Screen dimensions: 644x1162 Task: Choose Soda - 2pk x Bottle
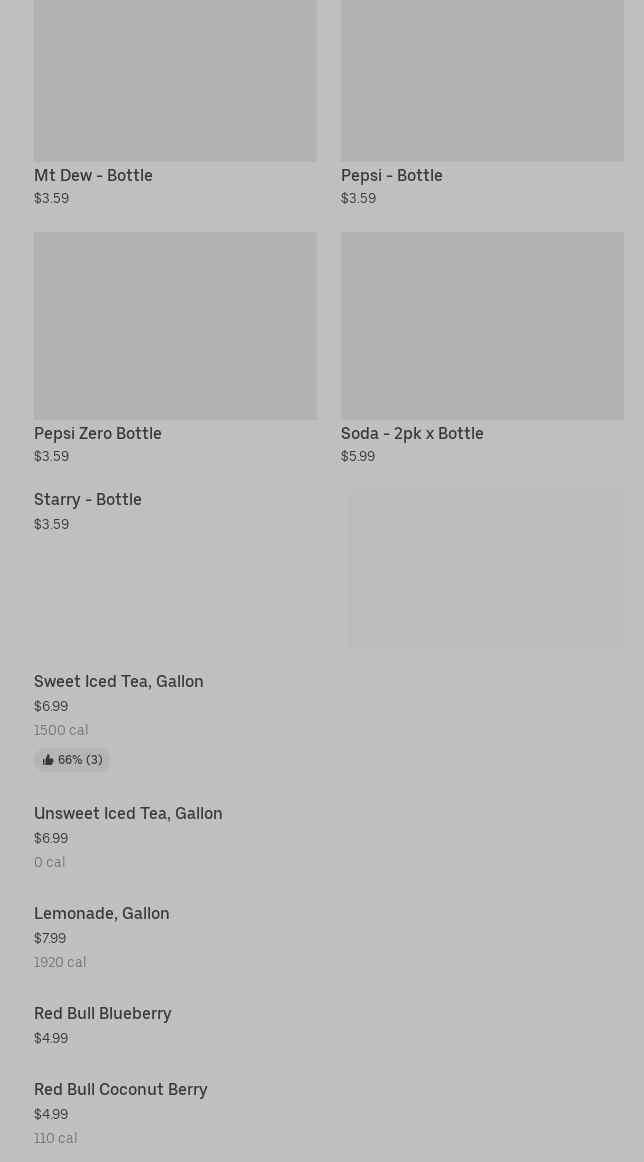411,434
